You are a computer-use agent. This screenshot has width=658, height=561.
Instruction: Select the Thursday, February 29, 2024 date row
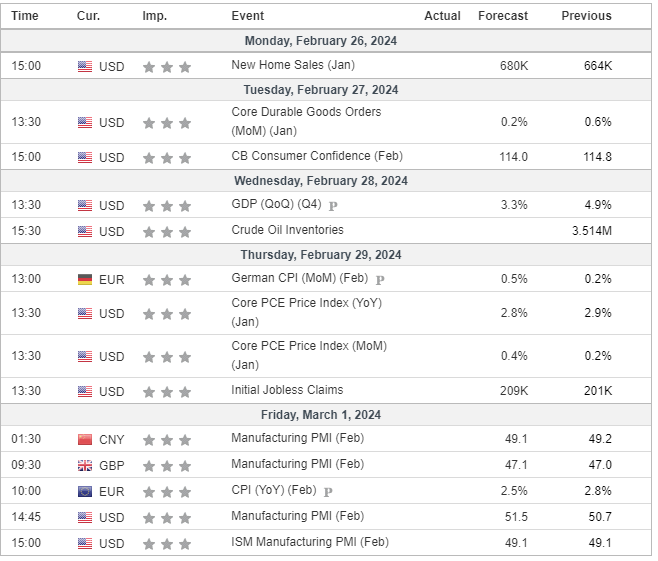[x=317, y=255]
